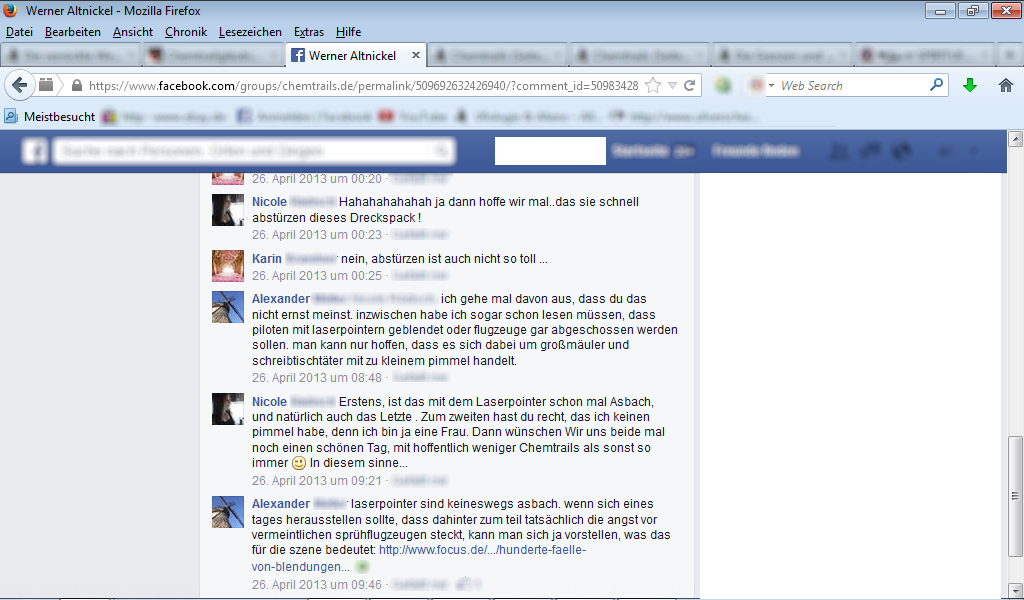1024x600 pixels.
Task: Click the page scrollbar up arrow
Action: click(1015, 138)
